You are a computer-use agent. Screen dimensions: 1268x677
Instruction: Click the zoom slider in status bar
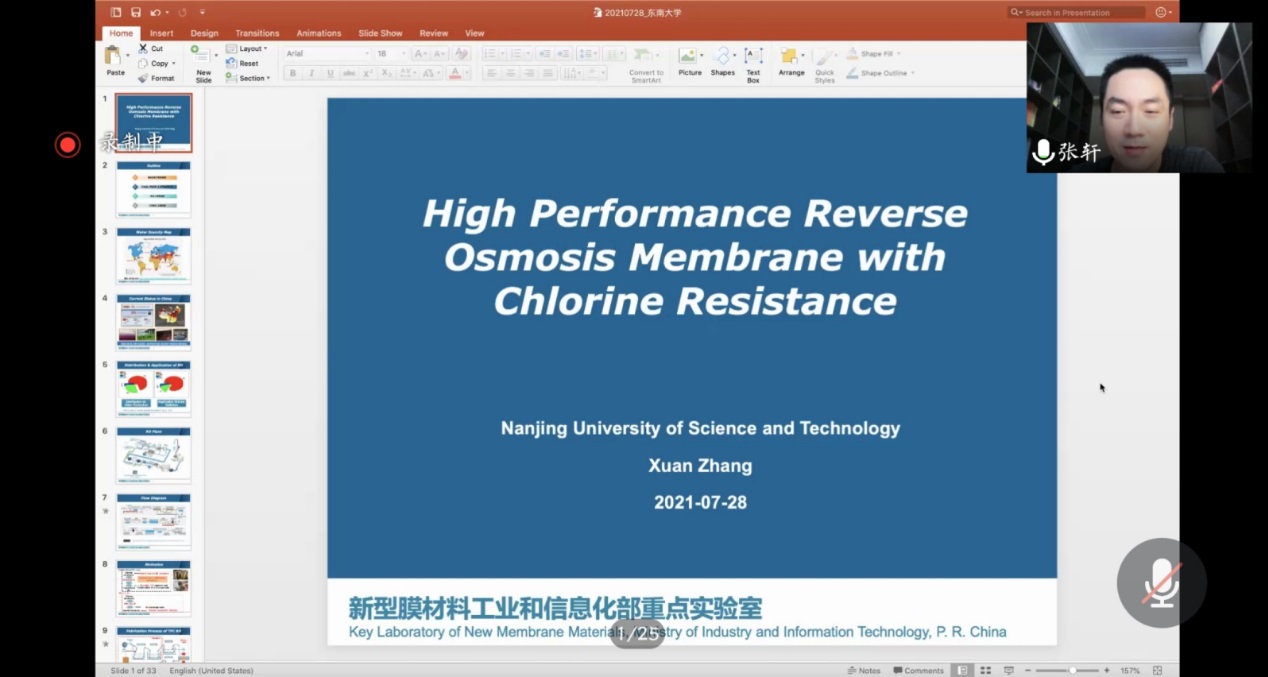1072,670
